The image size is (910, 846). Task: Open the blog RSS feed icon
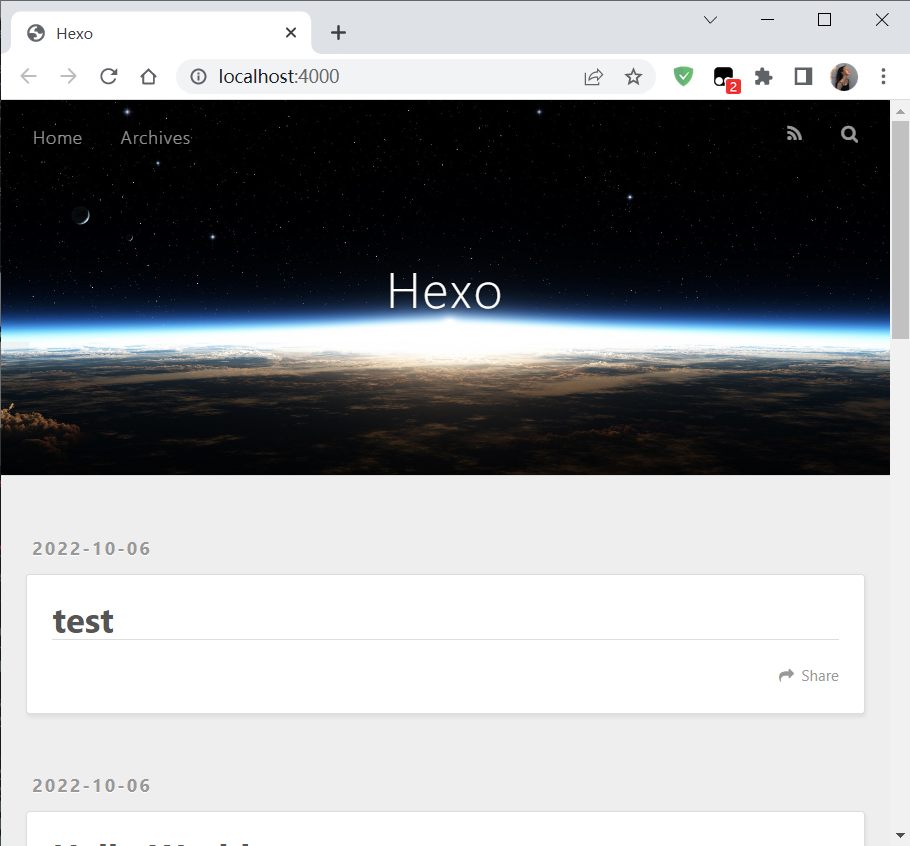coord(795,134)
